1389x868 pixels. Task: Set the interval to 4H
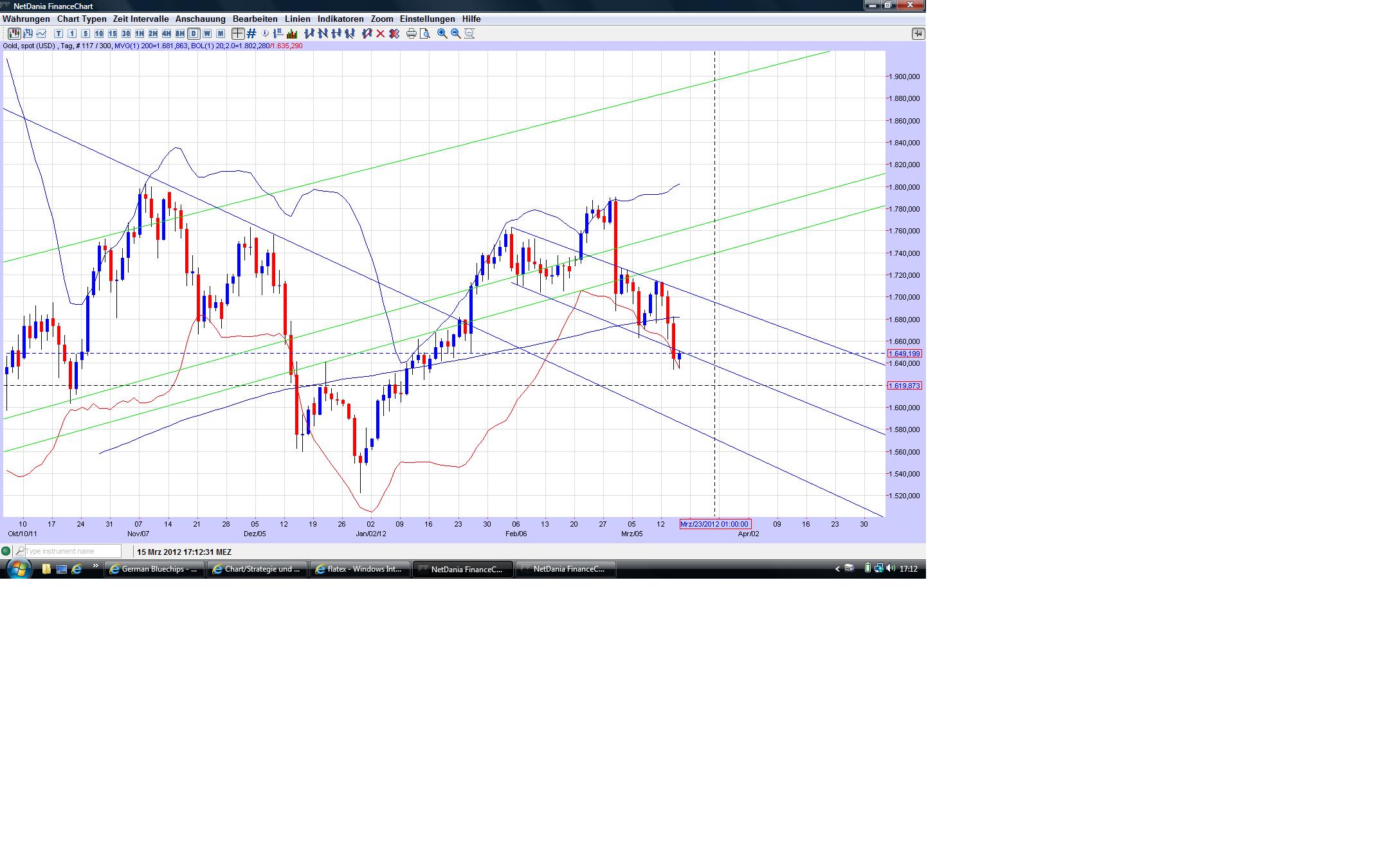coord(166,33)
